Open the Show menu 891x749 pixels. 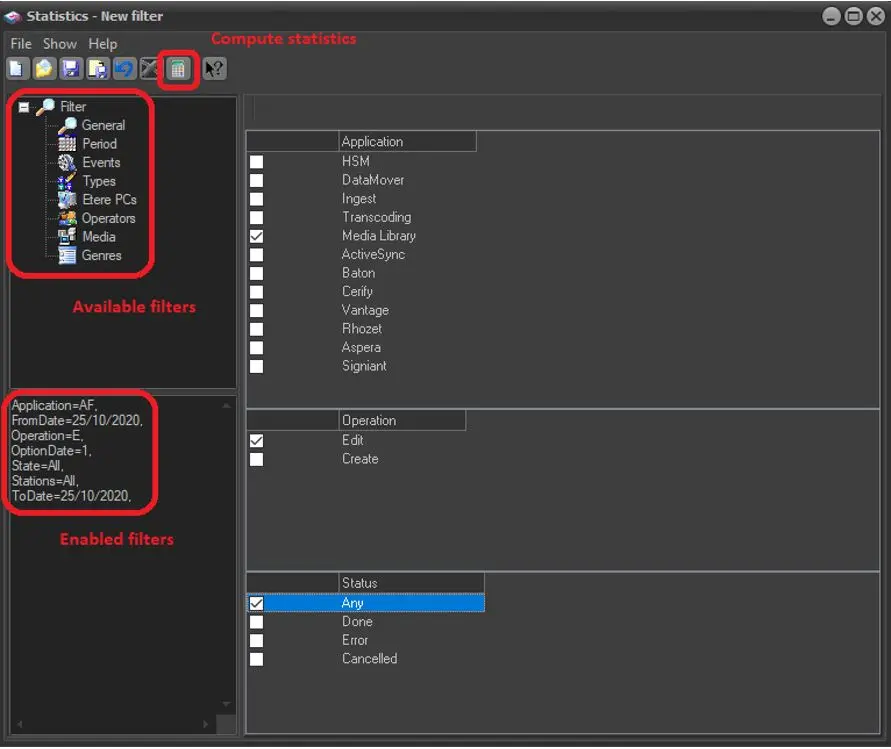point(60,44)
